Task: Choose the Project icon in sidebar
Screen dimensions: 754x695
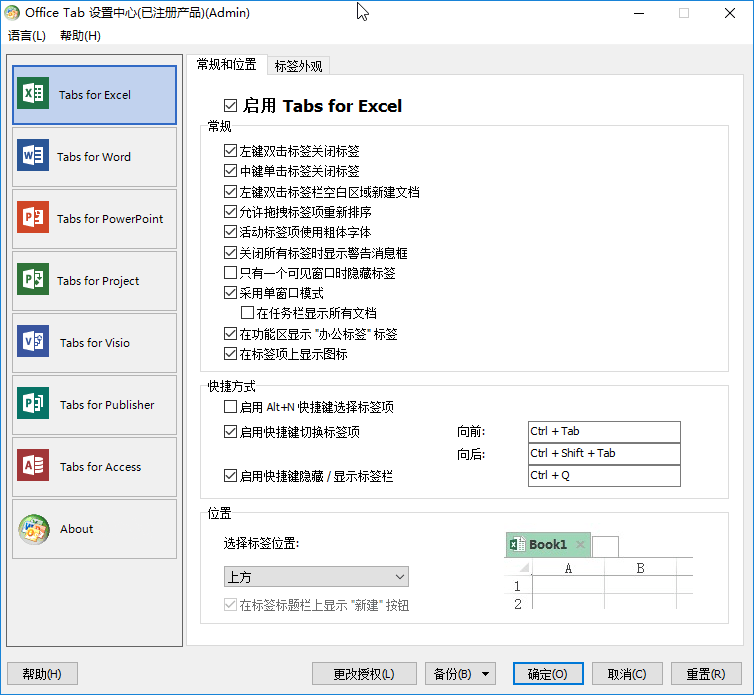Action: [33, 279]
